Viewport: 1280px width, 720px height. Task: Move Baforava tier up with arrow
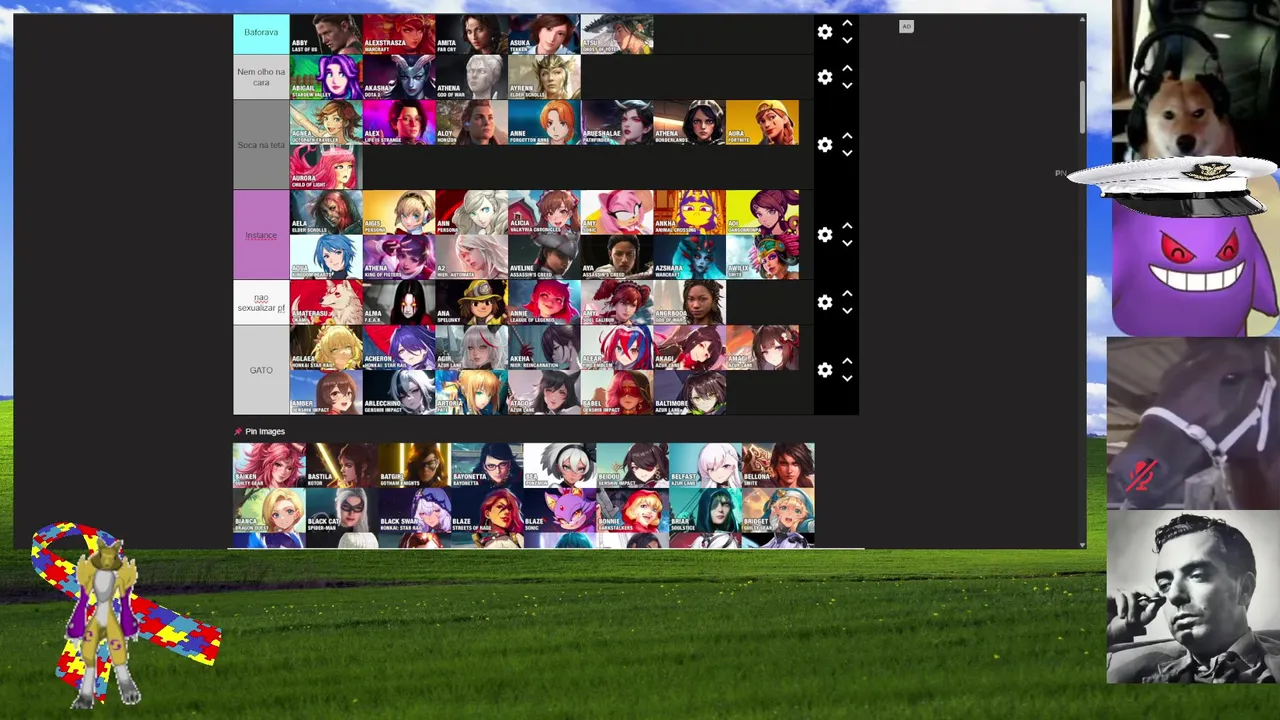coord(847,23)
